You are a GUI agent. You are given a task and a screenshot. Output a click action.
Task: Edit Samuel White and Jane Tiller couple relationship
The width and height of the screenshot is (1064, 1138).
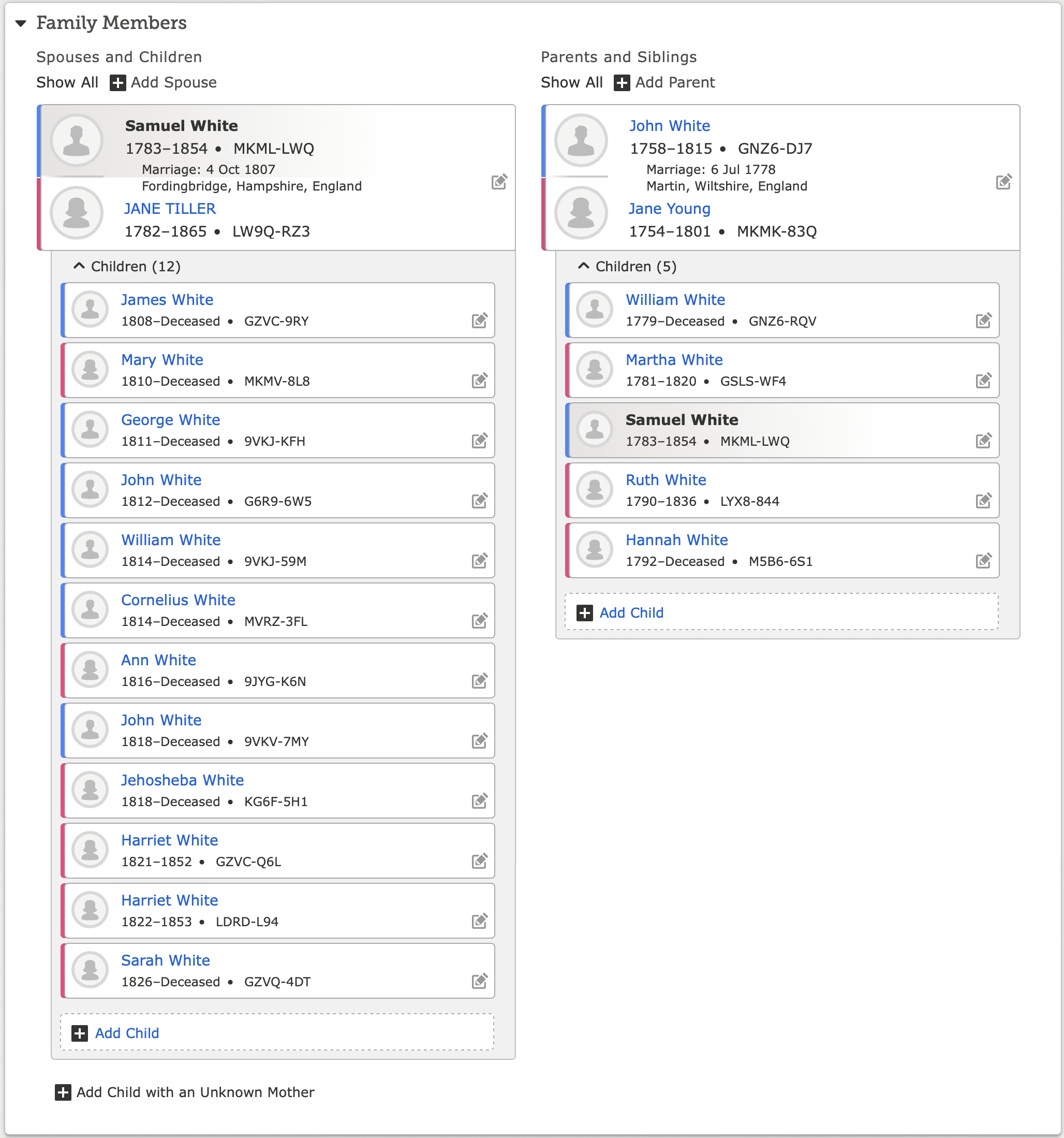499,181
